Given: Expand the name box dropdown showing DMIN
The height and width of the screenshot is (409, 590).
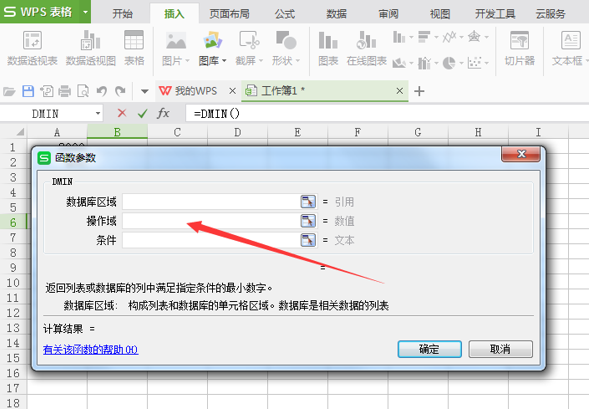Looking at the screenshot, I should tap(97, 113).
